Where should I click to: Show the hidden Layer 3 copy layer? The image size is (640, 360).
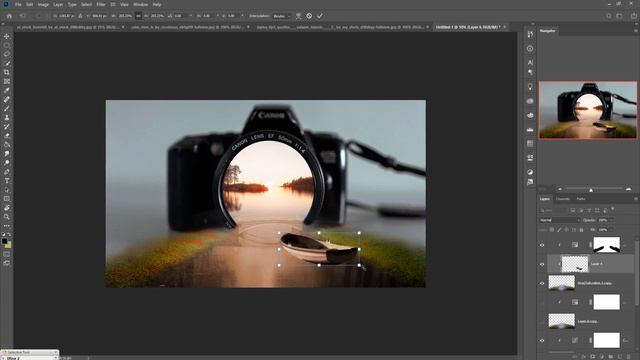542,321
